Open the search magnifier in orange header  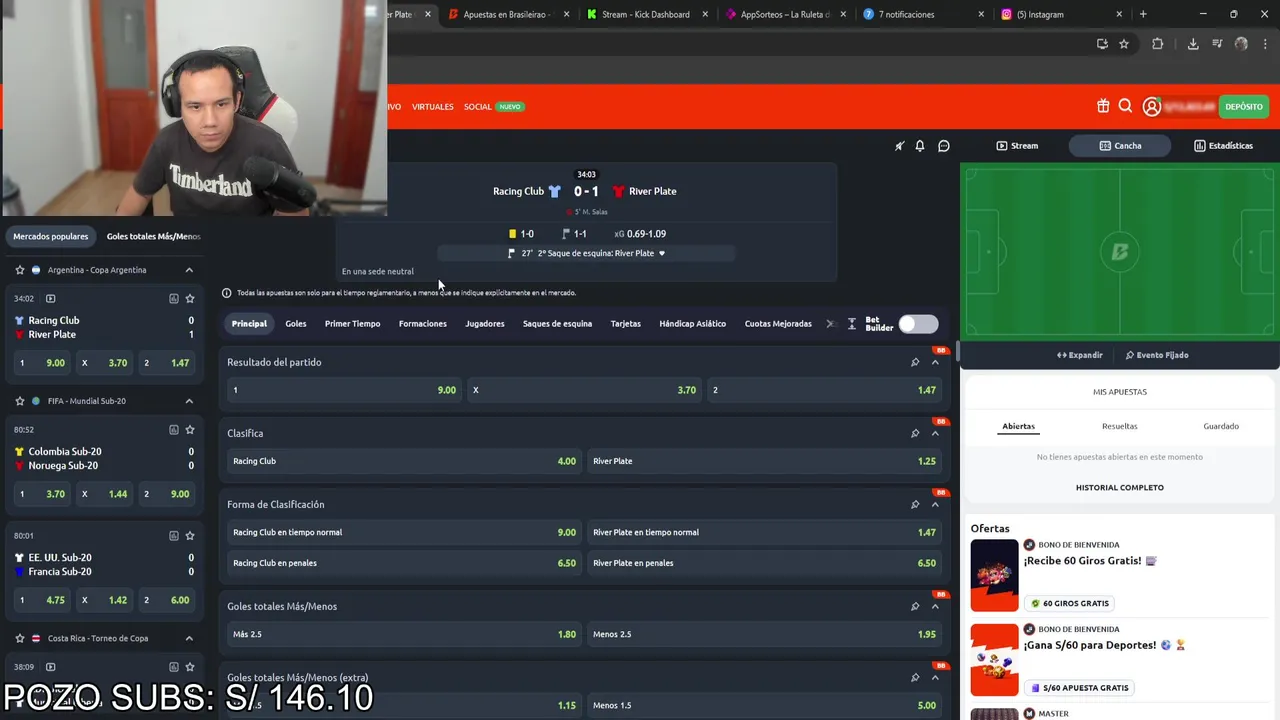pyautogui.click(x=1125, y=106)
